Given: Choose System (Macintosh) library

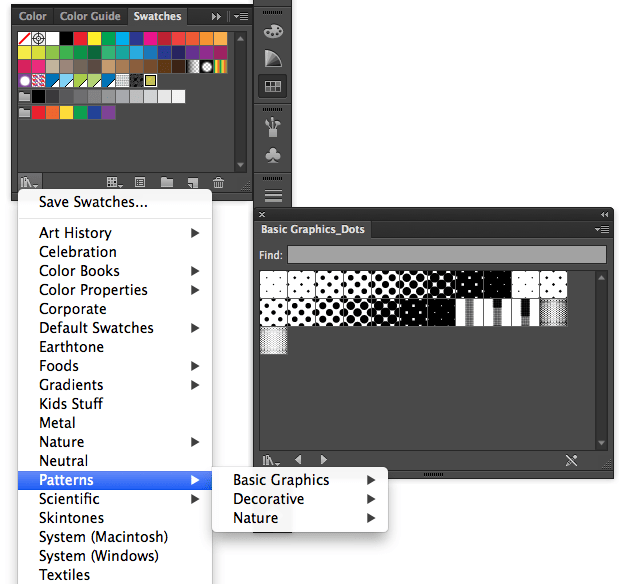Looking at the screenshot, I should (115, 537).
